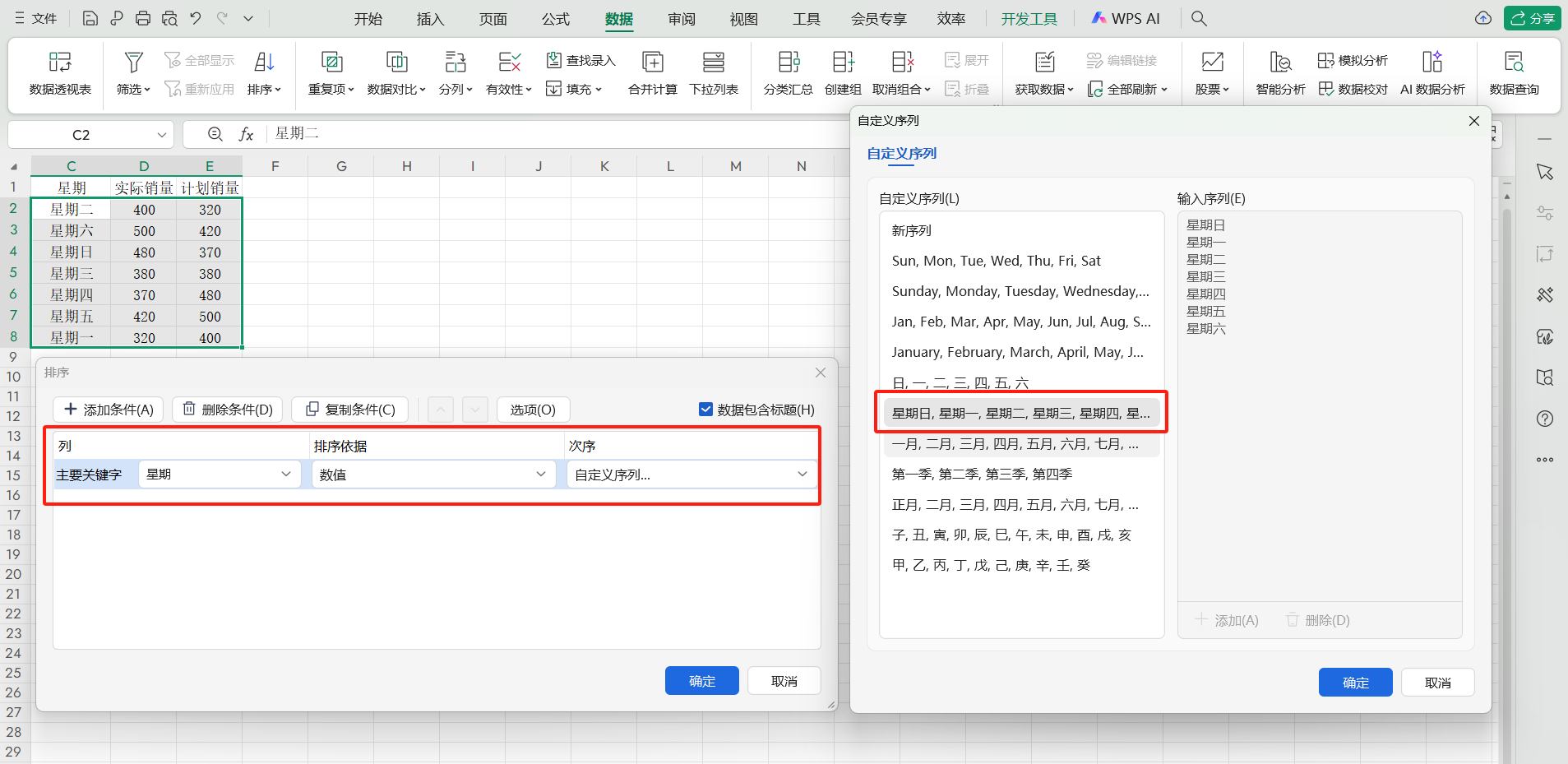This screenshot has width=1568, height=764.
Task: Click the 数据透视表 pivot table icon
Action: pos(60,63)
